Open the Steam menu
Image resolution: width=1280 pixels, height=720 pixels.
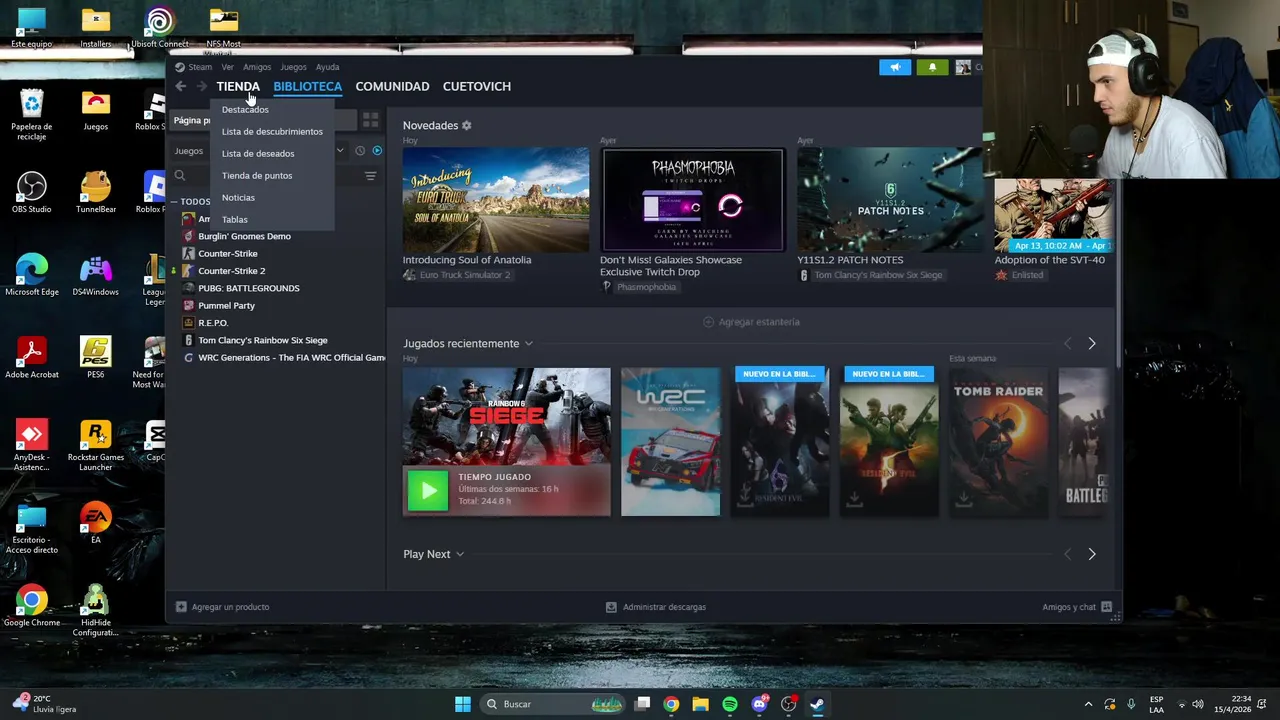tap(200, 67)
